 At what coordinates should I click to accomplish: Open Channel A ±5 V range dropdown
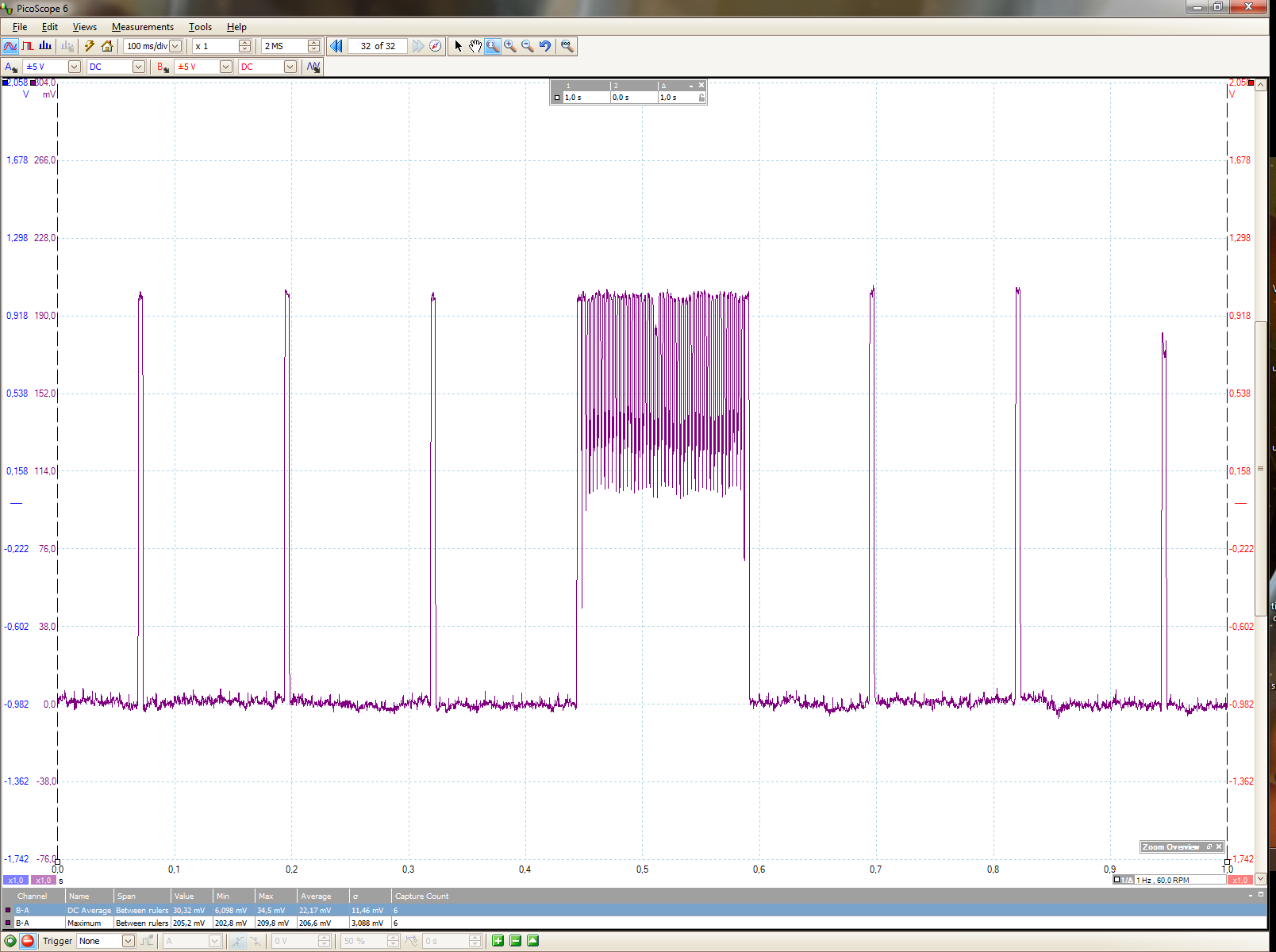(74, 67)
